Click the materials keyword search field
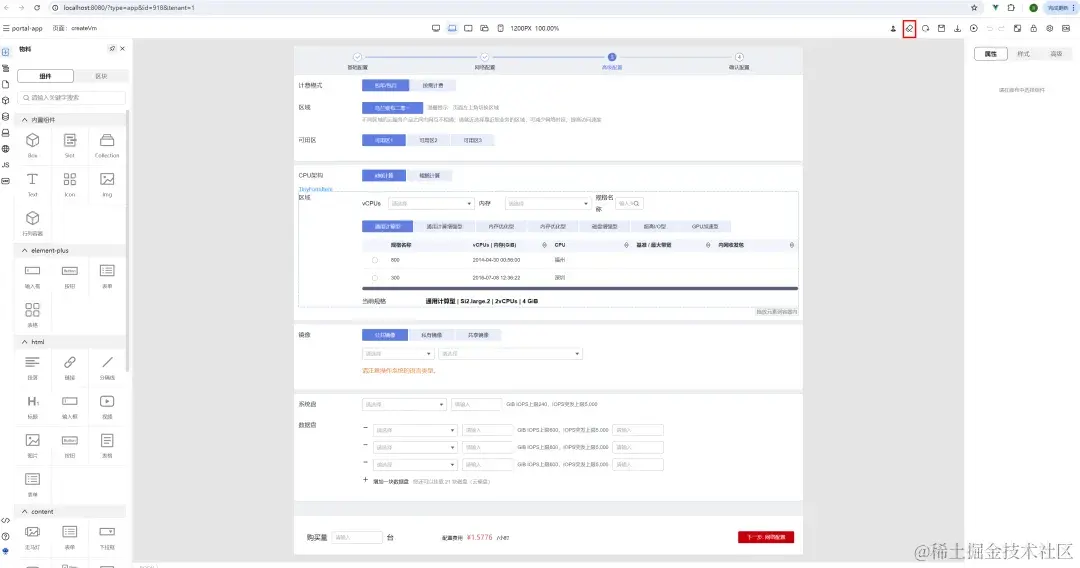This screenshot has width=1080, height=568. click(72, 98)
